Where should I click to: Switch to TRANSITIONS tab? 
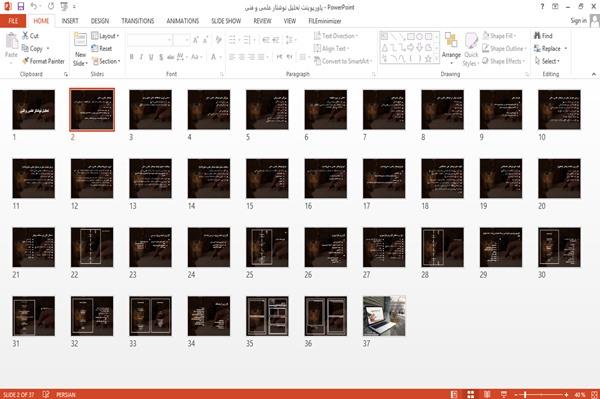coord(138,21)
